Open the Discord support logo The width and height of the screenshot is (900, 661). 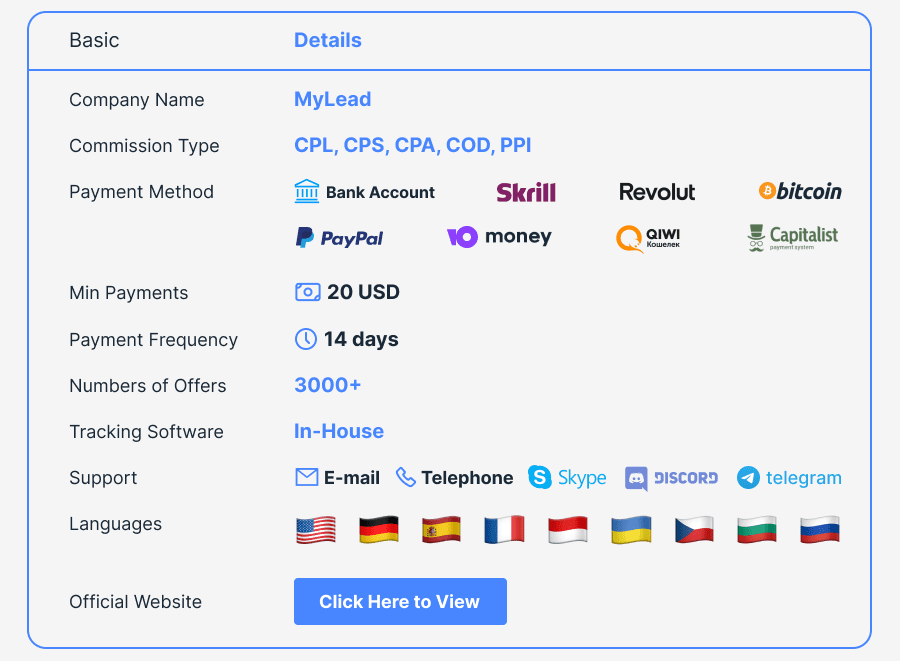[x=671, y=478]
